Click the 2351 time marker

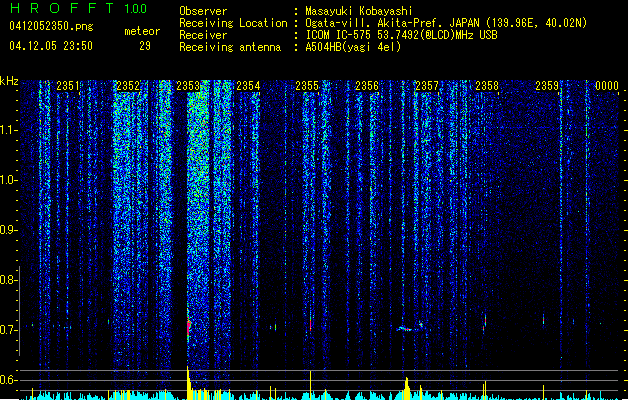point(68,86)
